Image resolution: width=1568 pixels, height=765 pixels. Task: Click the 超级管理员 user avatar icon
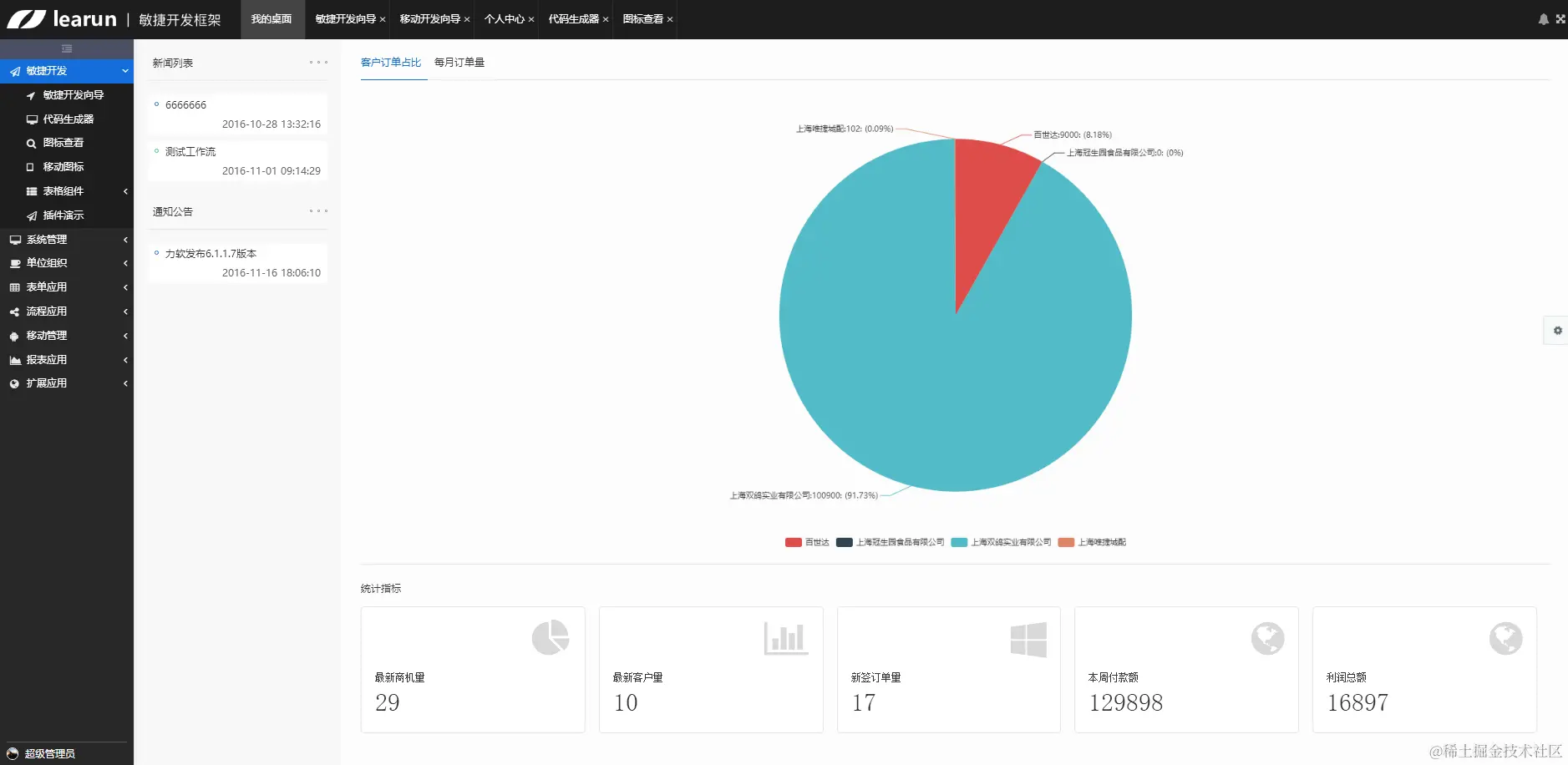13,753
